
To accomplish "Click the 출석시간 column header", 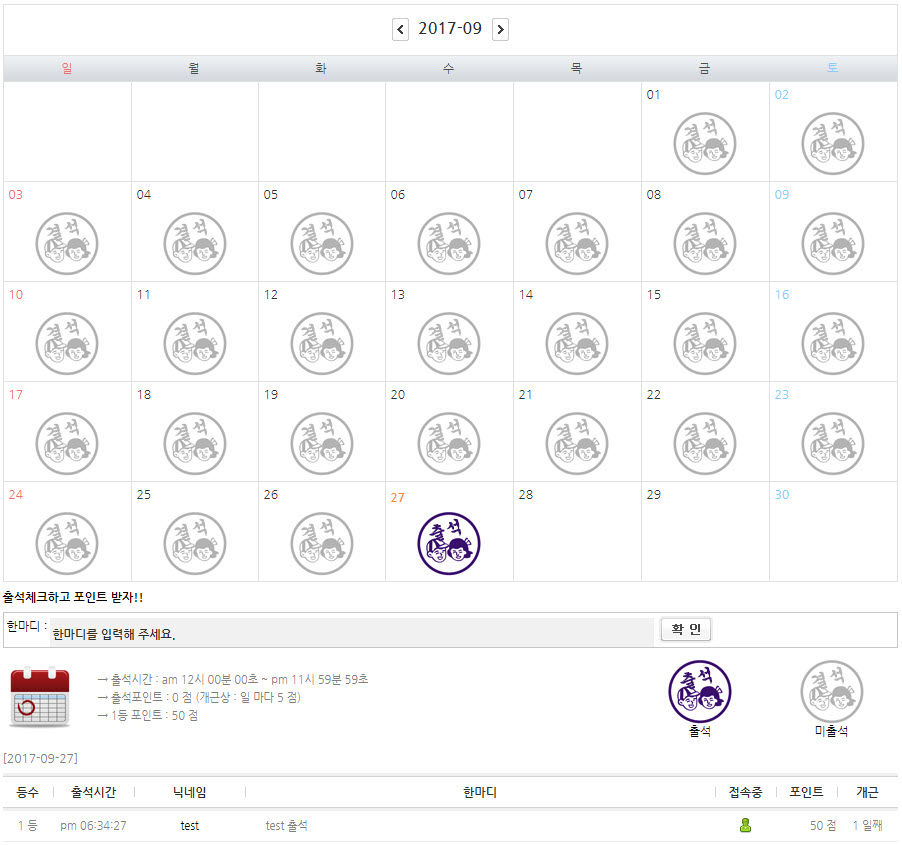I will pos(93,792).
